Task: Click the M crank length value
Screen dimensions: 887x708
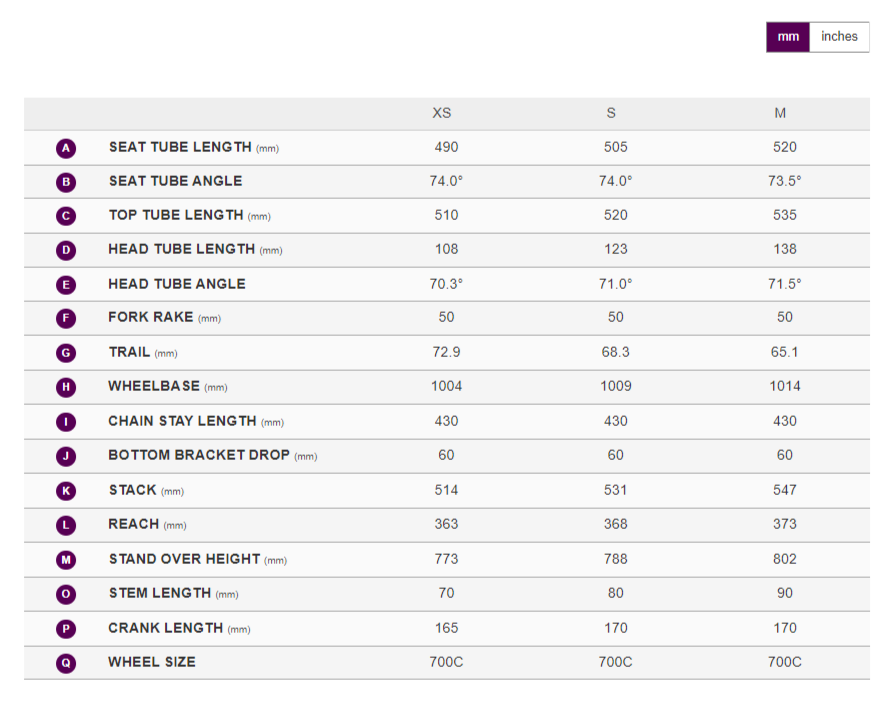Action: (785, 628)
